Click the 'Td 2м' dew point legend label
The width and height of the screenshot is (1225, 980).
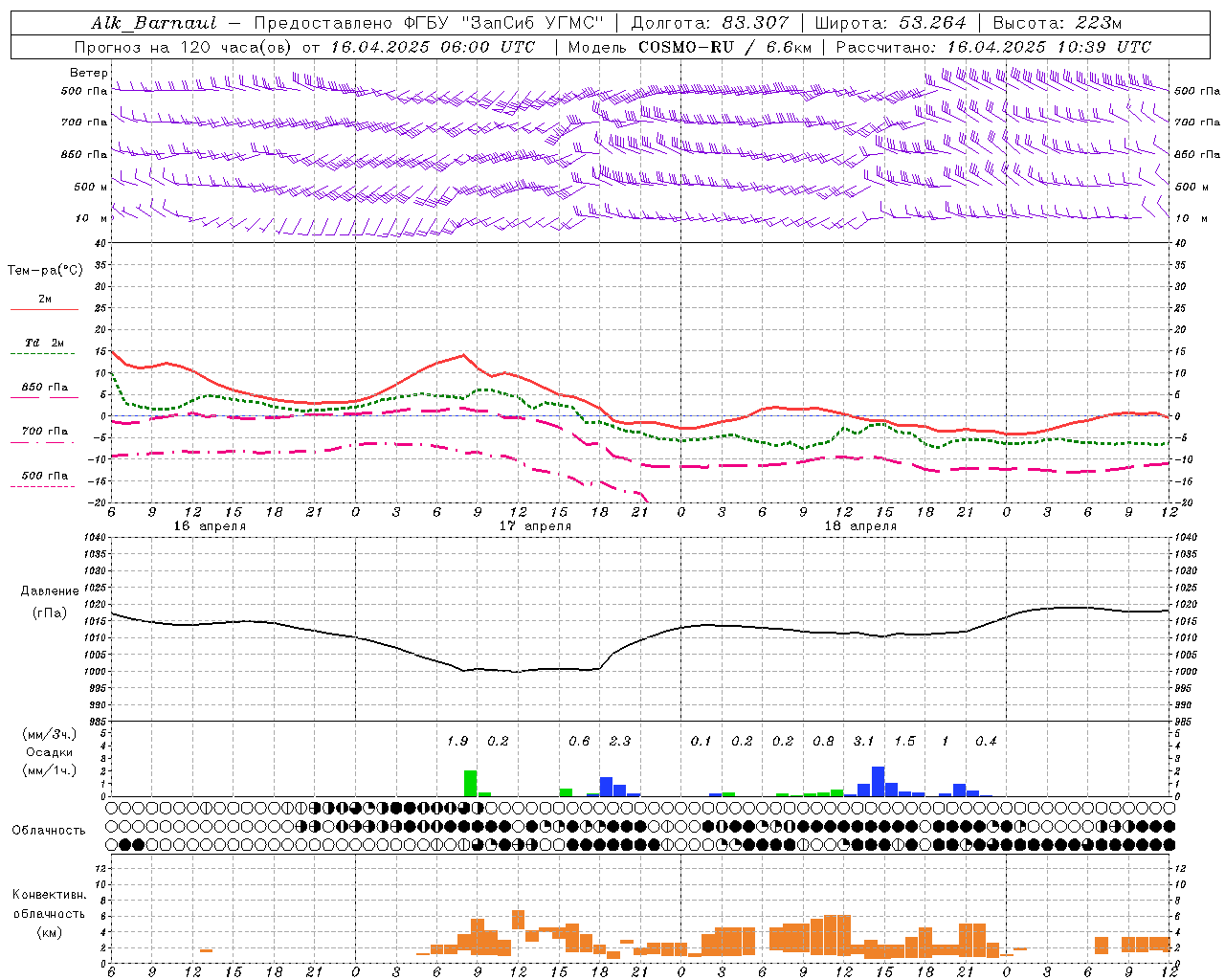click(x=45, y=343)
